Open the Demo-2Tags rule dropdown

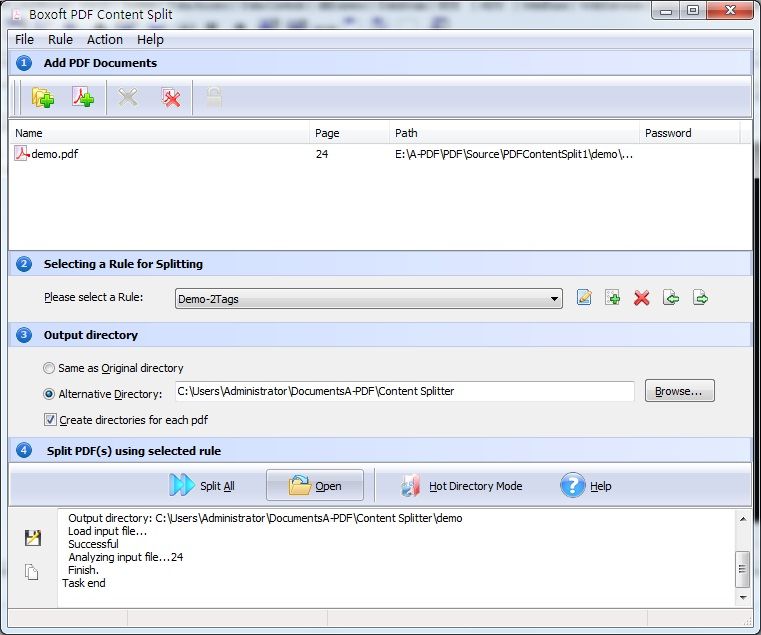[x=368, y=299]
